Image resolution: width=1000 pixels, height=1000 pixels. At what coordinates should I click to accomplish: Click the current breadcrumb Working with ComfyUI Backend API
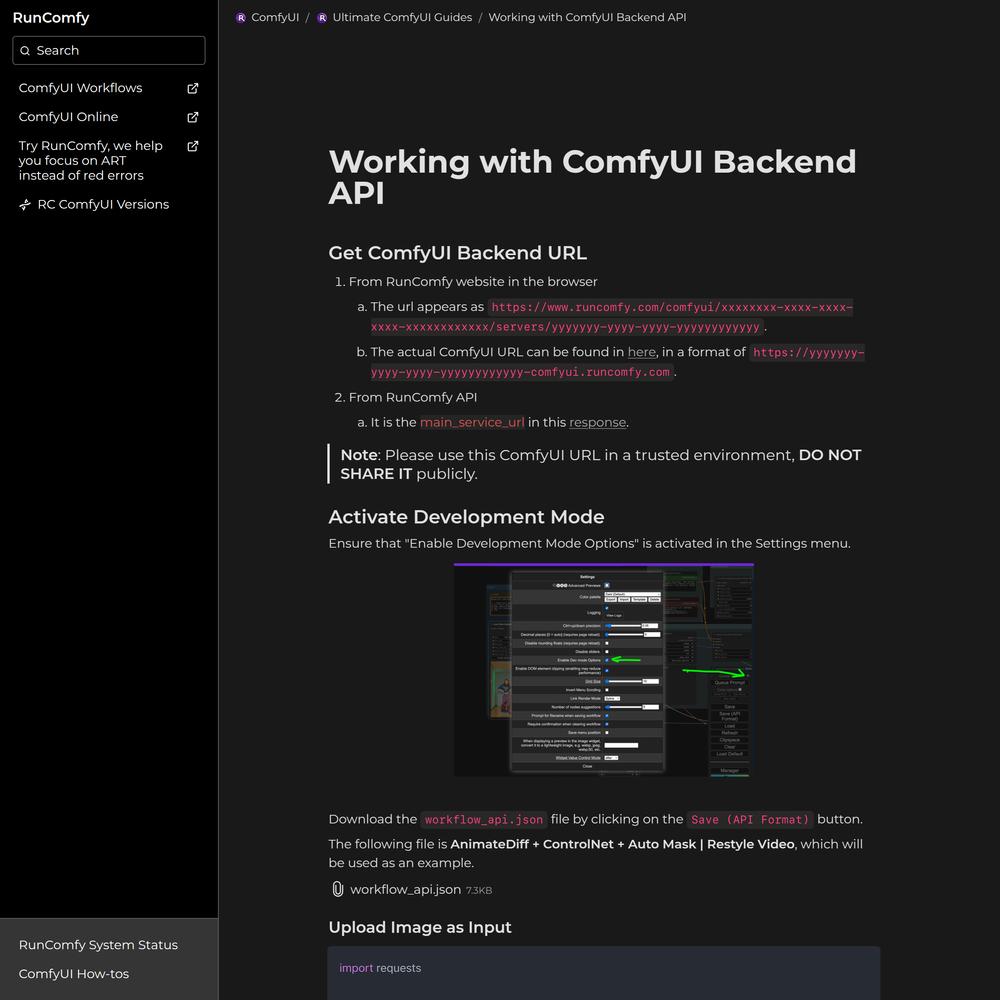[x=587, y=18]
